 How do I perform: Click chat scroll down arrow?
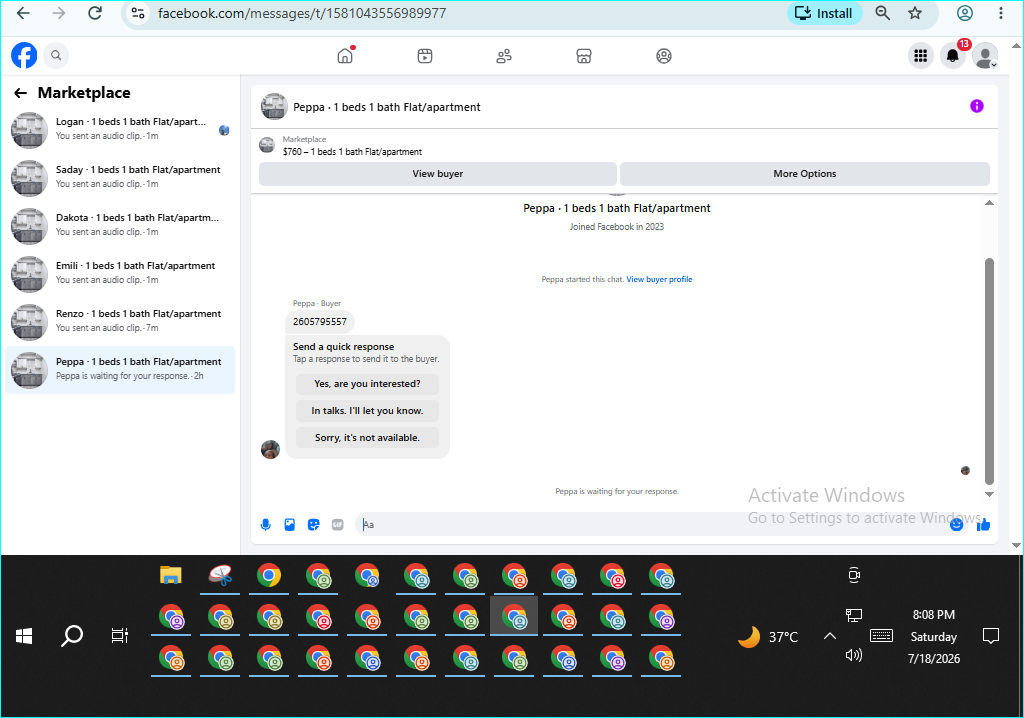(x=989, y=495)
